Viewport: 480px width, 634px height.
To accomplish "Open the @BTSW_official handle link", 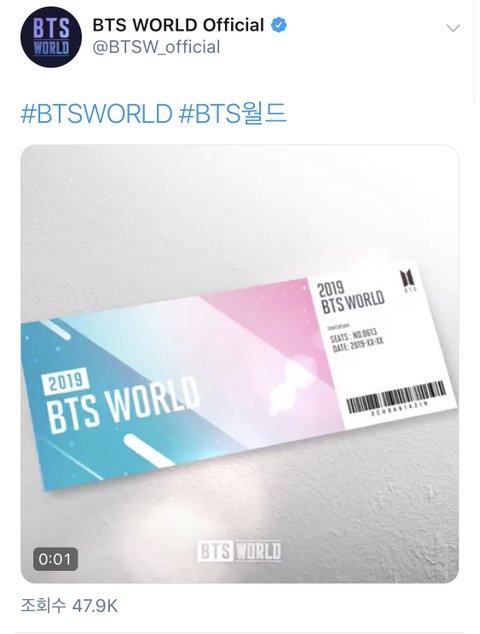I will pos(156,47).
